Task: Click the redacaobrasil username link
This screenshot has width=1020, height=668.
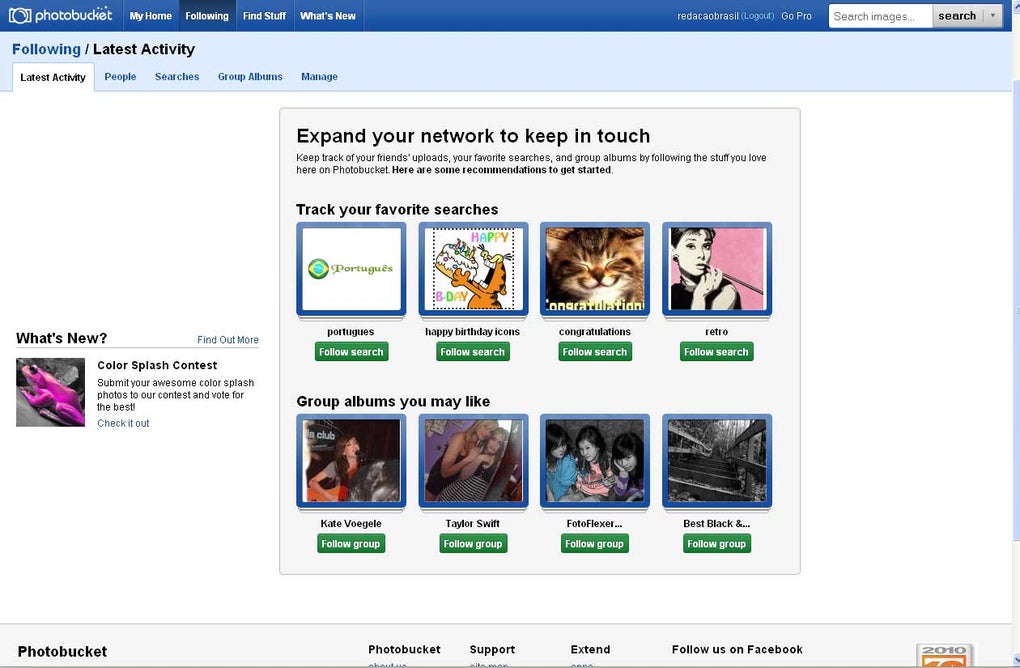Action: (707, 16)
